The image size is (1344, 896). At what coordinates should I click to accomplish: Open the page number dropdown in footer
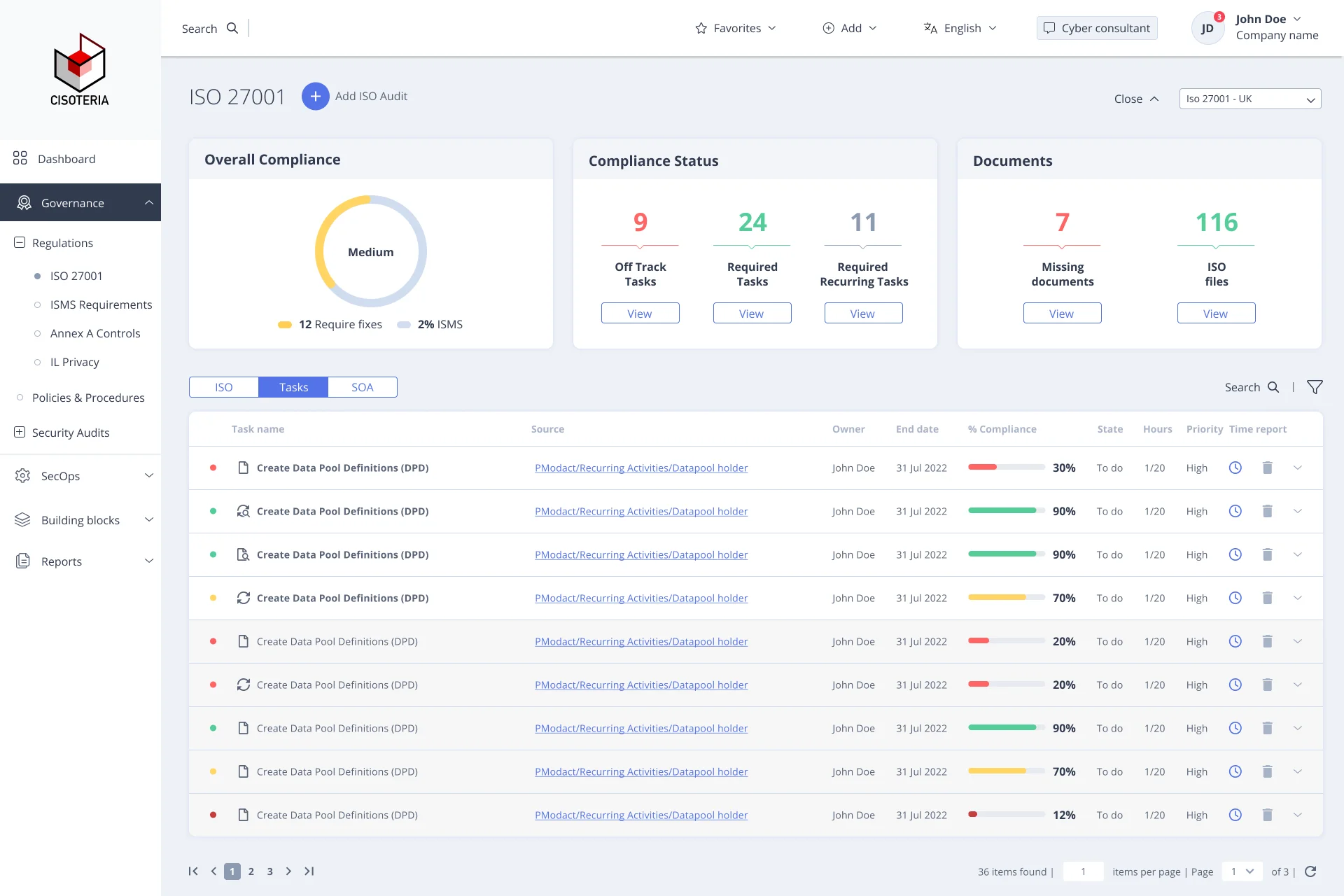[1242, 871]
